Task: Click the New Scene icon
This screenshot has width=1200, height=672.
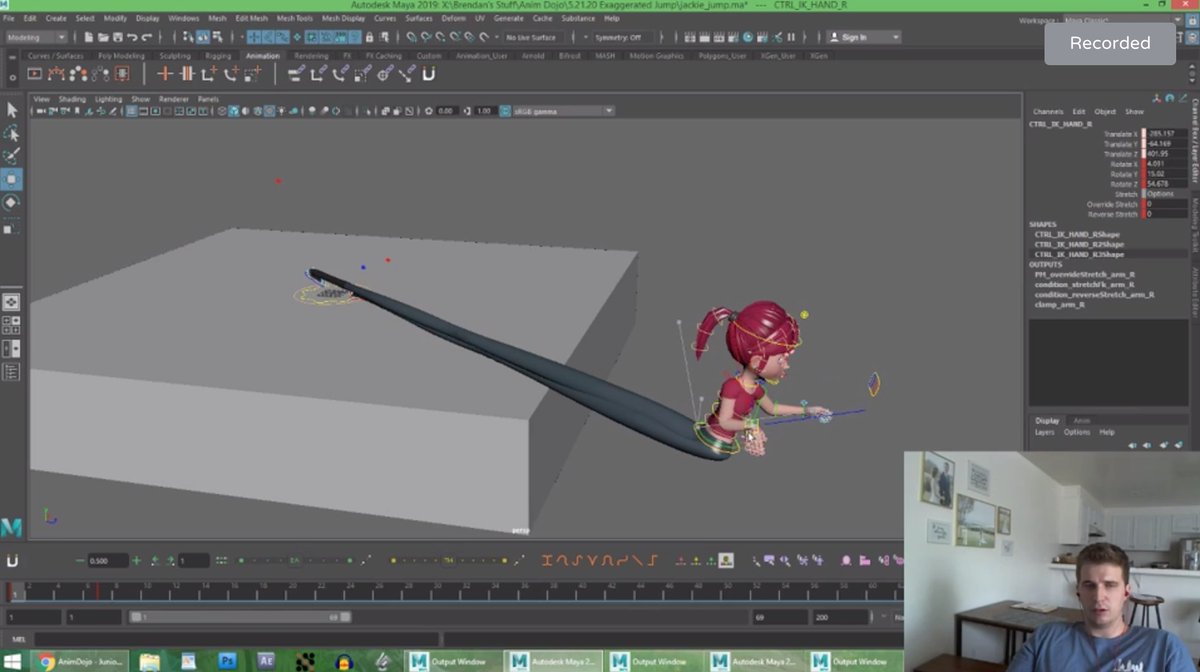Action: 90,37
